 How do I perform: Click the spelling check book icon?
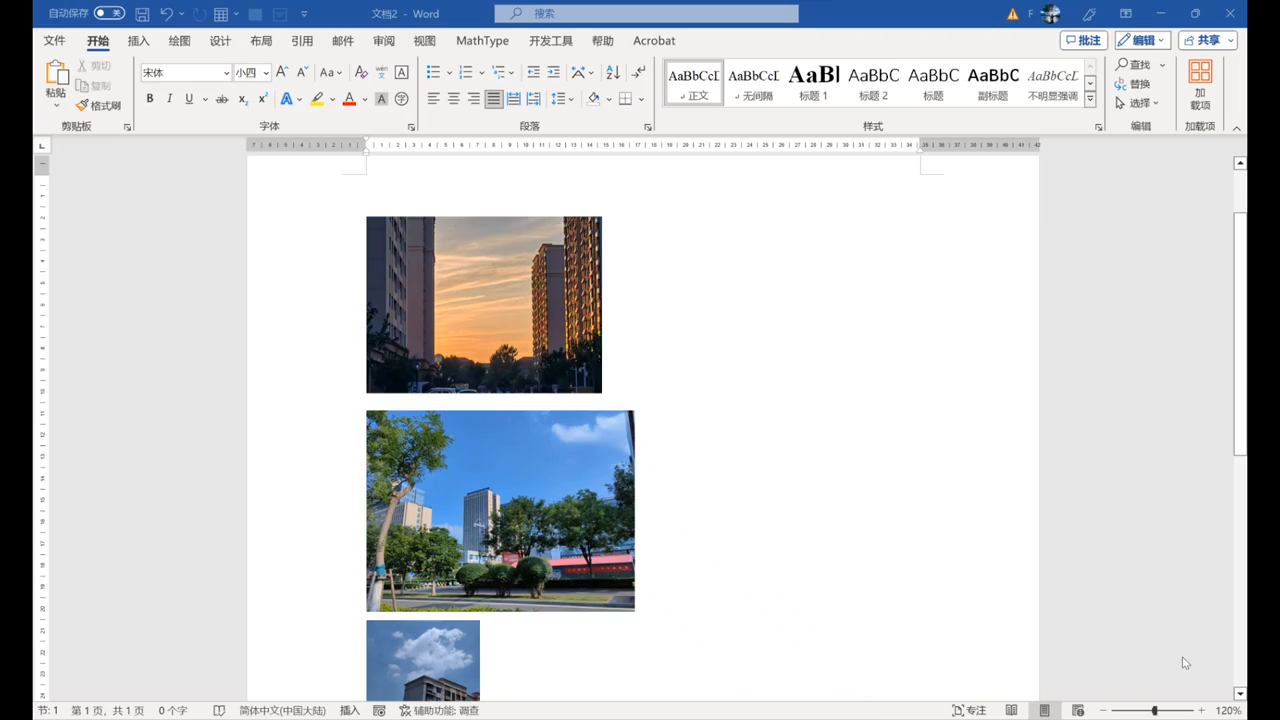[x=219, y=710]
